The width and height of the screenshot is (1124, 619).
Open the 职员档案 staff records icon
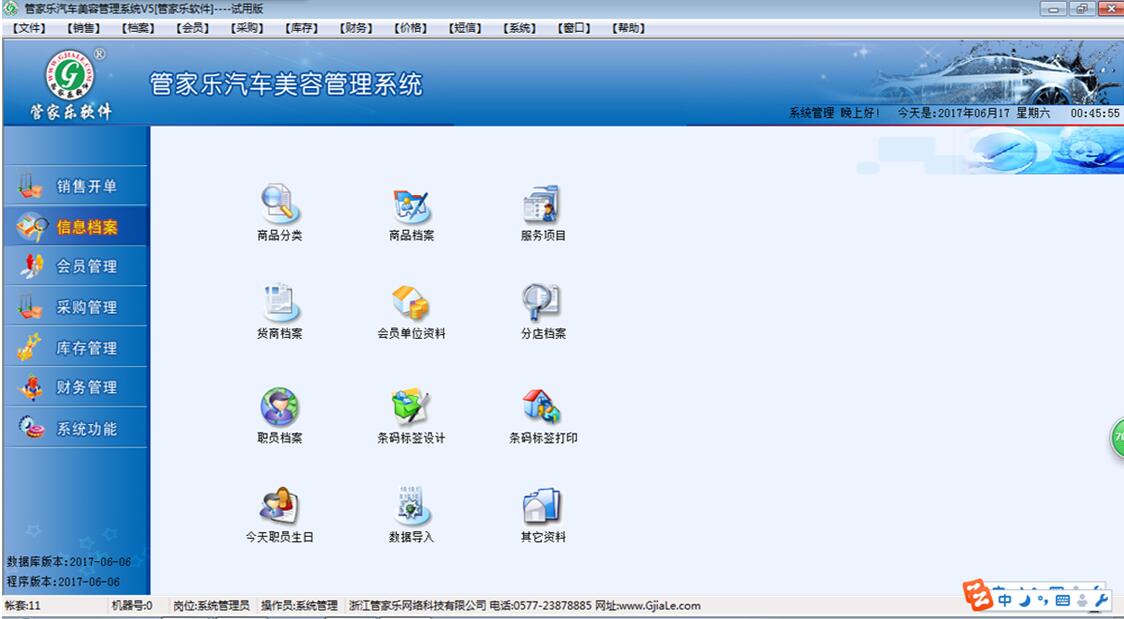pyautogui.click(x=277, y=410)
